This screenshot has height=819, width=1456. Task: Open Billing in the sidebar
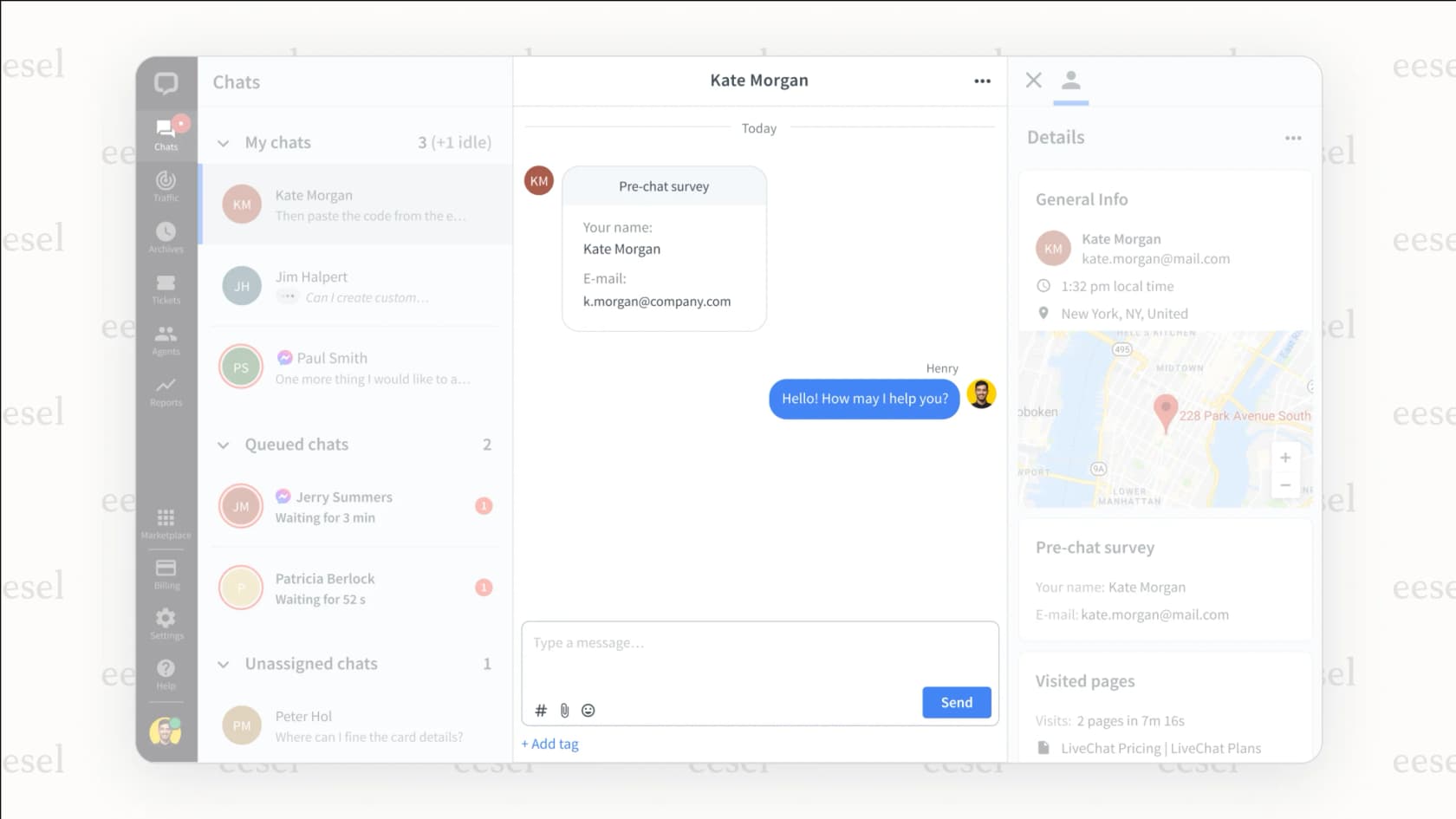tap(166, 573)
